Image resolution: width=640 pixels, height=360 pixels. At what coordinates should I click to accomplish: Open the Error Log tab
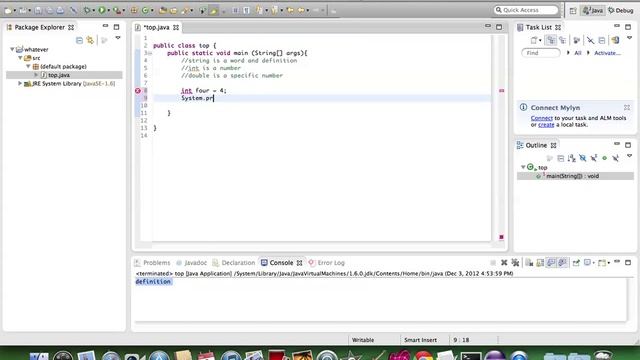(327, 263)
